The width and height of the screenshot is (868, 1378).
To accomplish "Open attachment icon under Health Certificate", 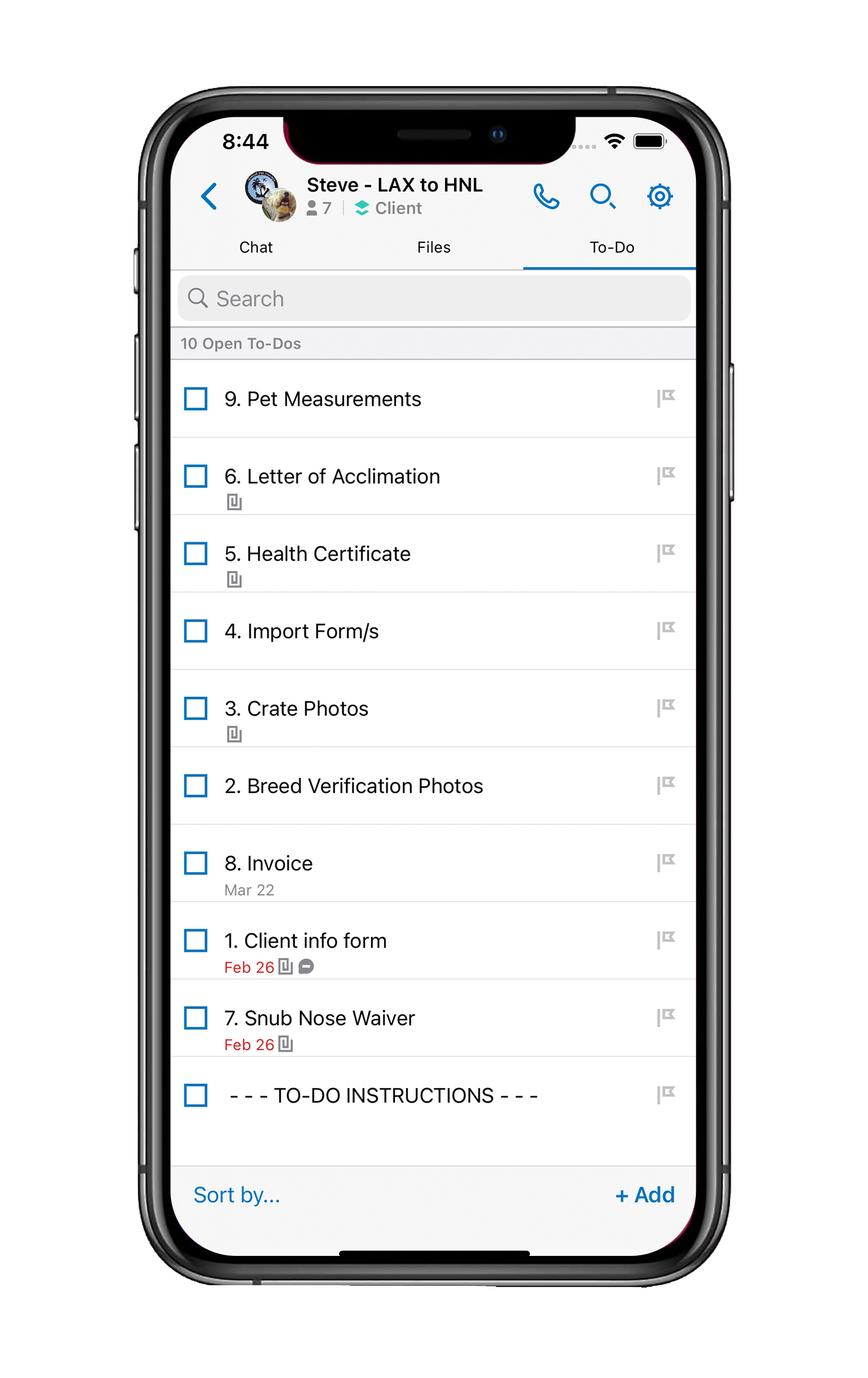I will click(234, 579).
